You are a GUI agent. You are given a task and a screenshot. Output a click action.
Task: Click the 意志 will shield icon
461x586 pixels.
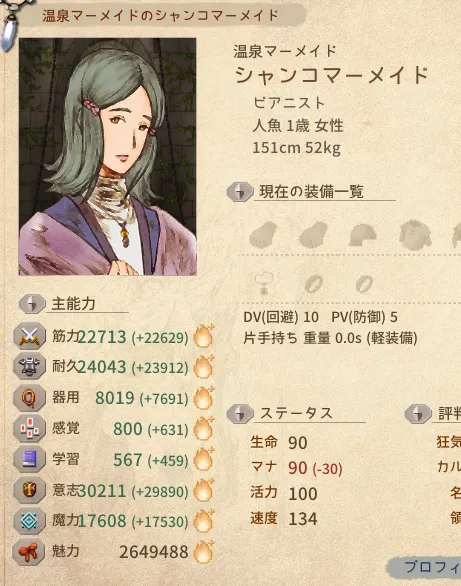pos(29,490)
